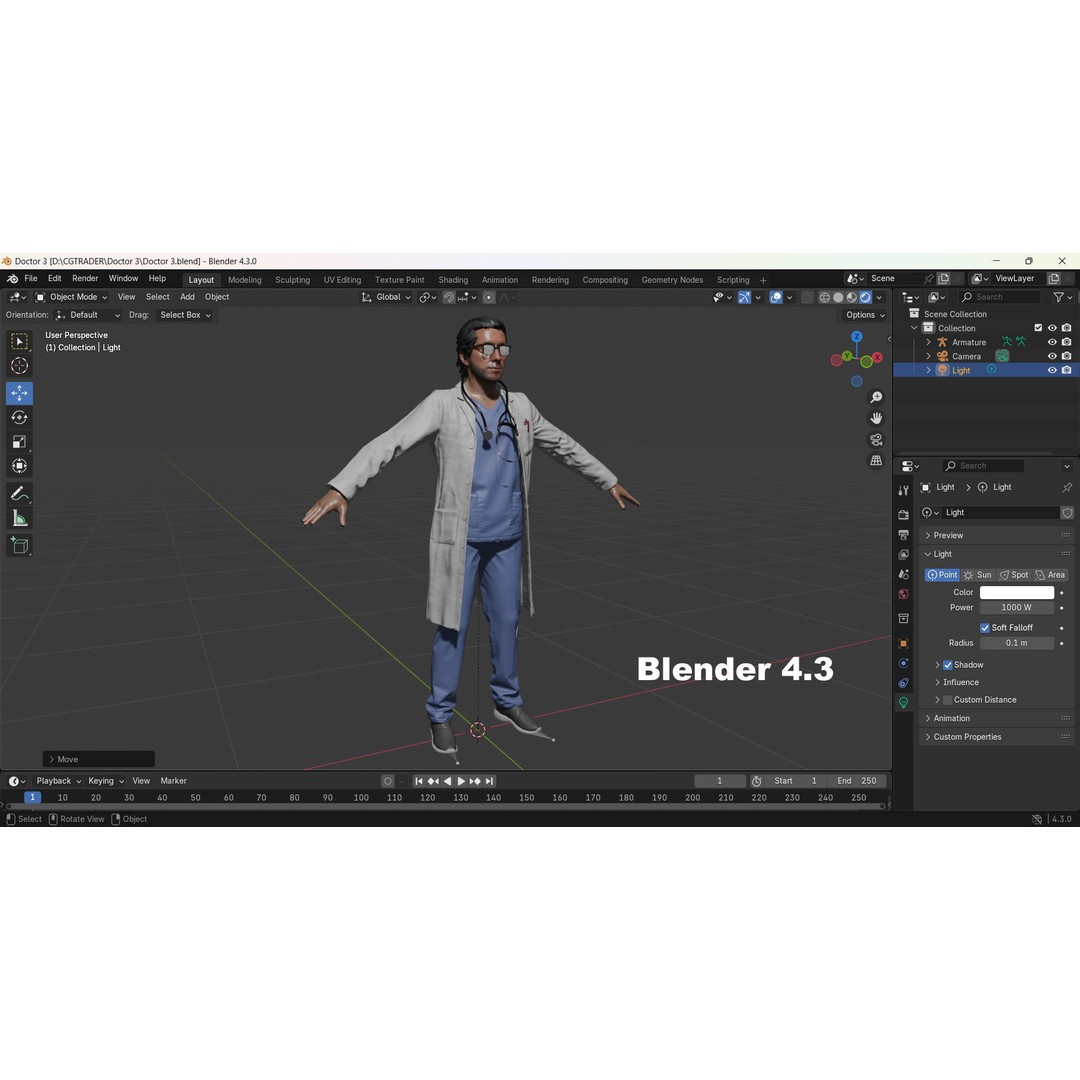This screenshot has width=1080, height=1080.
Task: Open the viewport Options dropdown
Action: [x=865, y=315]
